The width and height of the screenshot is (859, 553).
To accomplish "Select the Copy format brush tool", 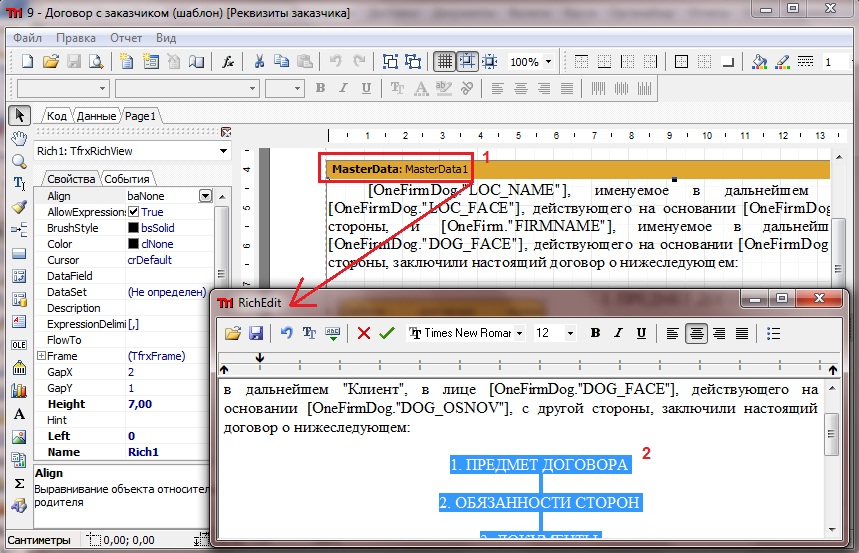I will [x=19, y=207].
